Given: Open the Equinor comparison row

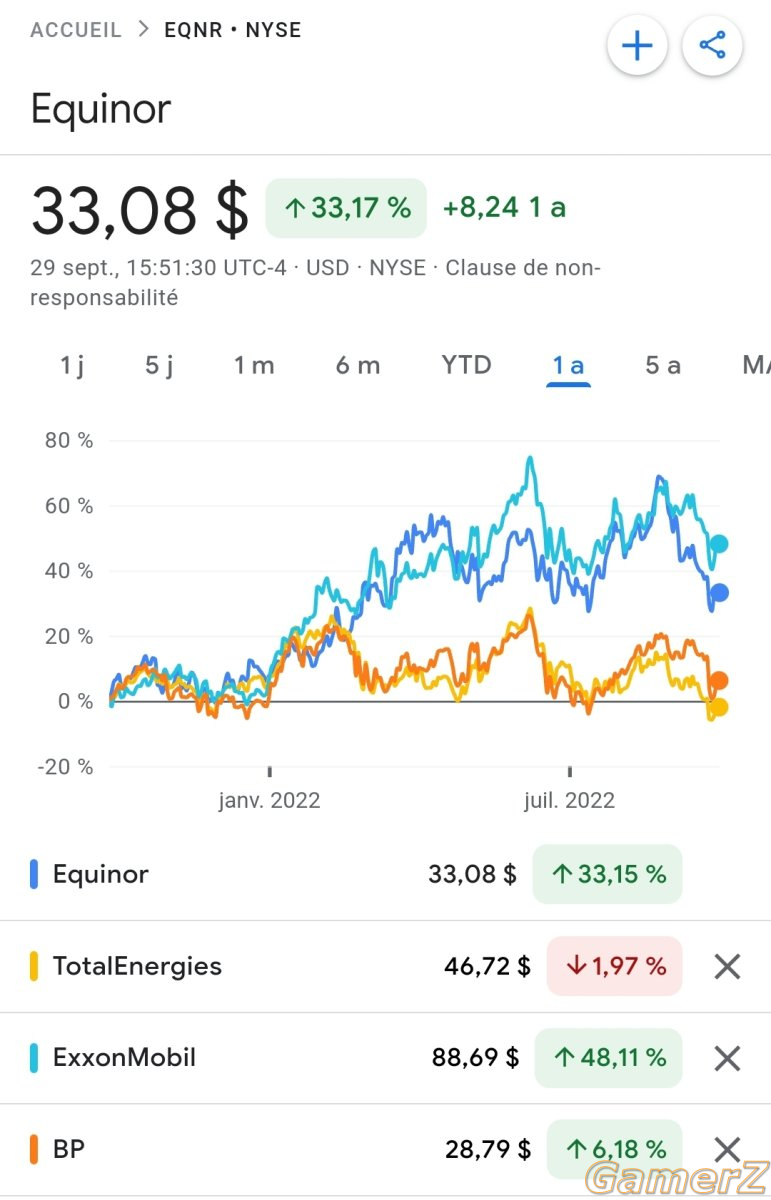Looking at the screenshot, I should (x=385, y=874).
